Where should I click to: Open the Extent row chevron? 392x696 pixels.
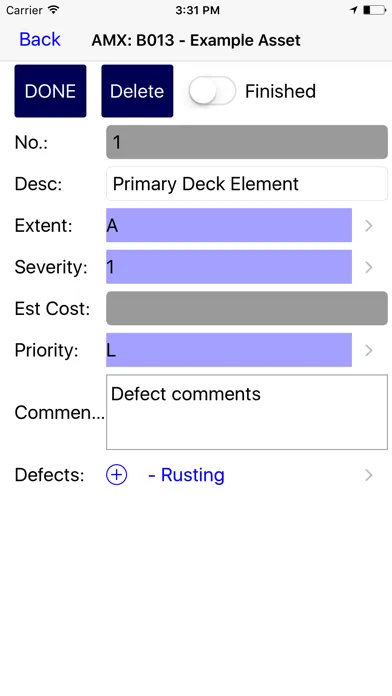368,225
